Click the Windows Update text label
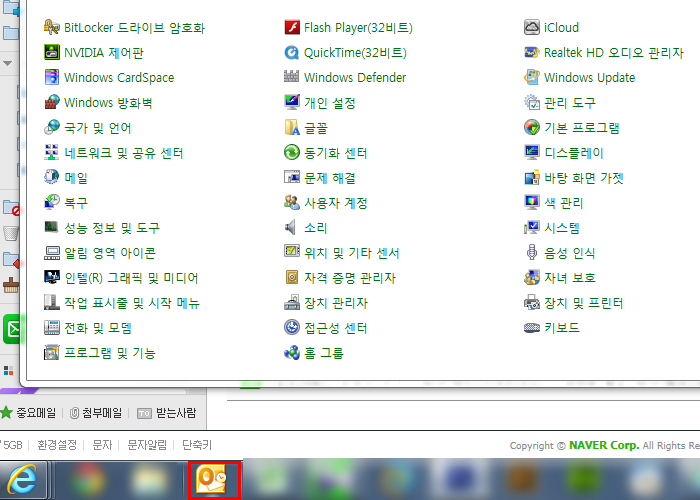The width and height of the screenshot is (700, 500). (x=589, y=78)
